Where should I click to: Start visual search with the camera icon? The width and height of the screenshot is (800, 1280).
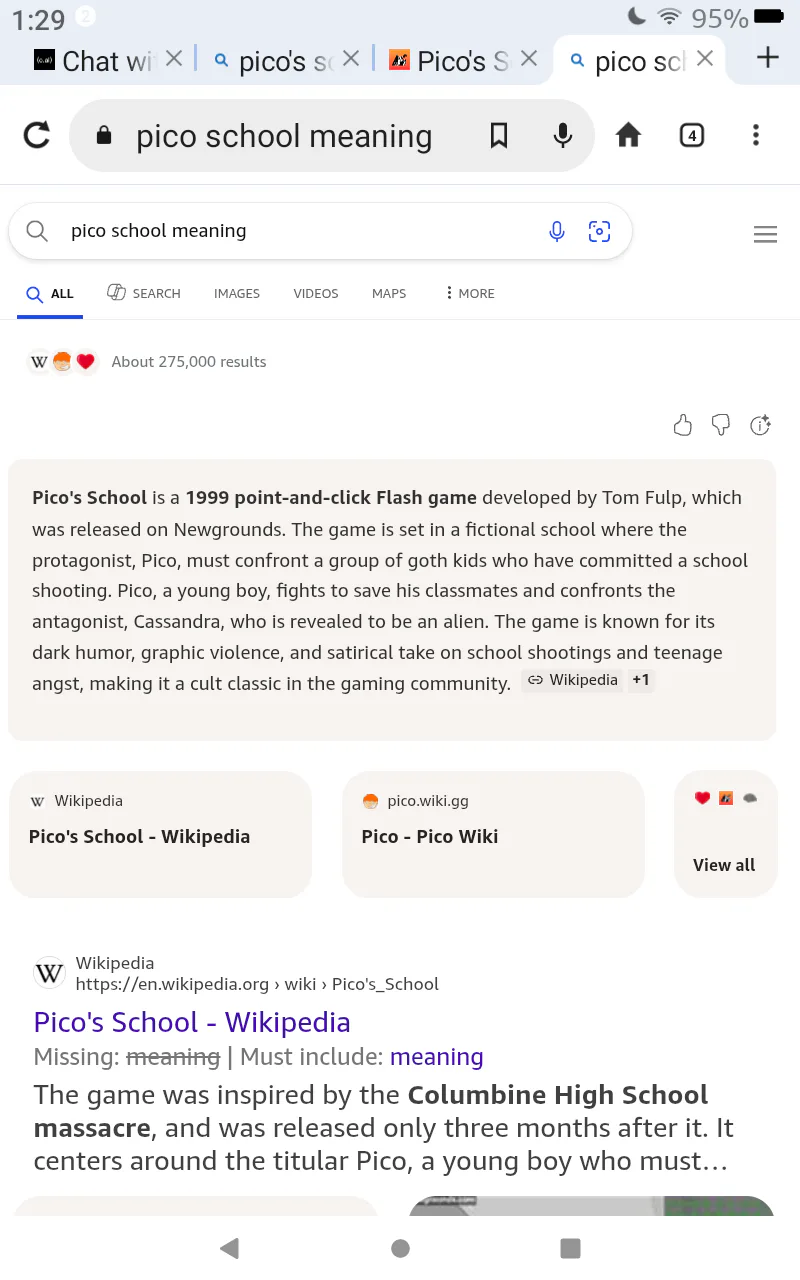[x=599, y=232]
